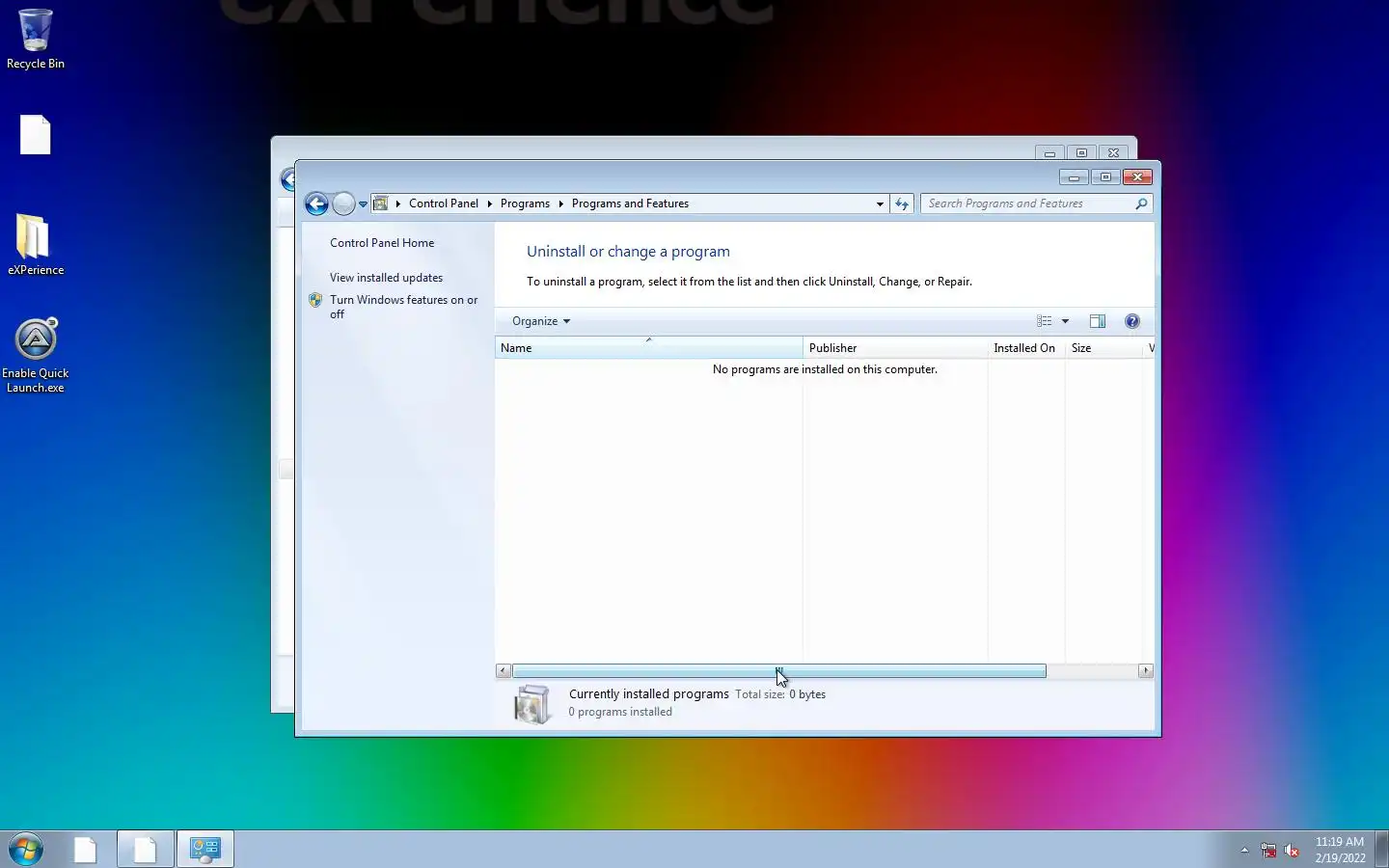
Task: Select Control Panel in the breadcrumb
Action: pos(444,203)
